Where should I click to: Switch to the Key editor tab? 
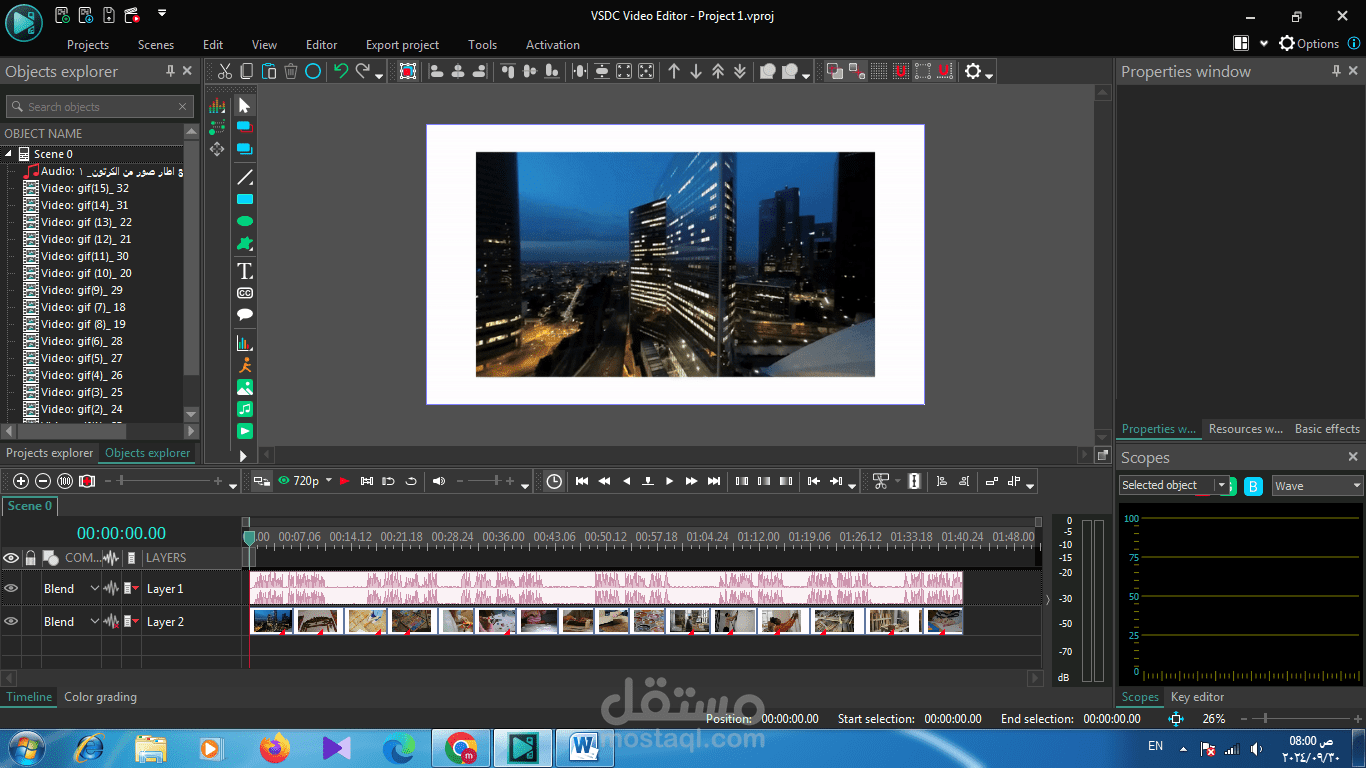pyautogui.click(x=1198, y=697)
